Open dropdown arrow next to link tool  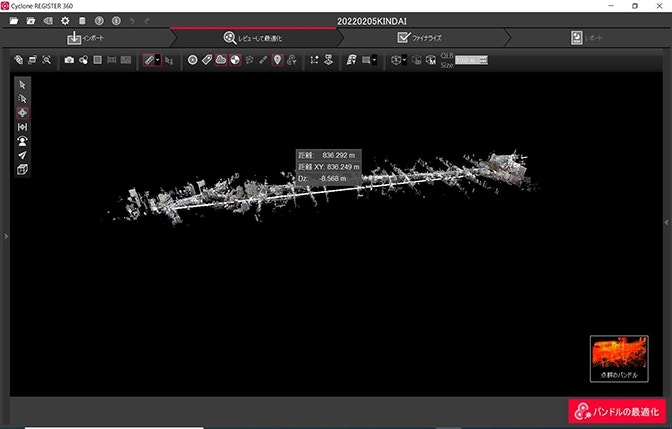point(158,60)
